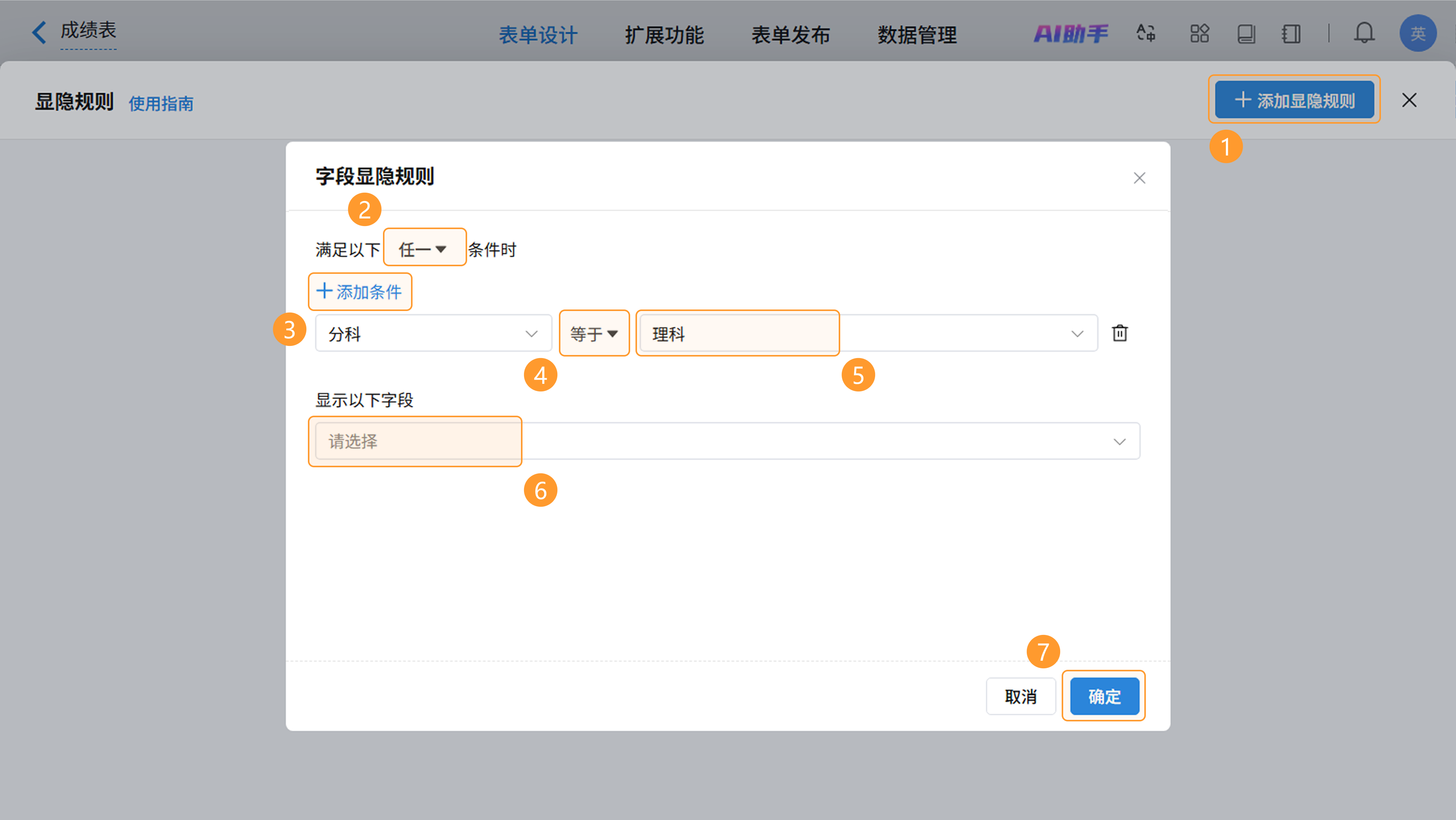Click the user avatar 英
The height and width of the screenshot is (820, 1456).
[1417, 33]
